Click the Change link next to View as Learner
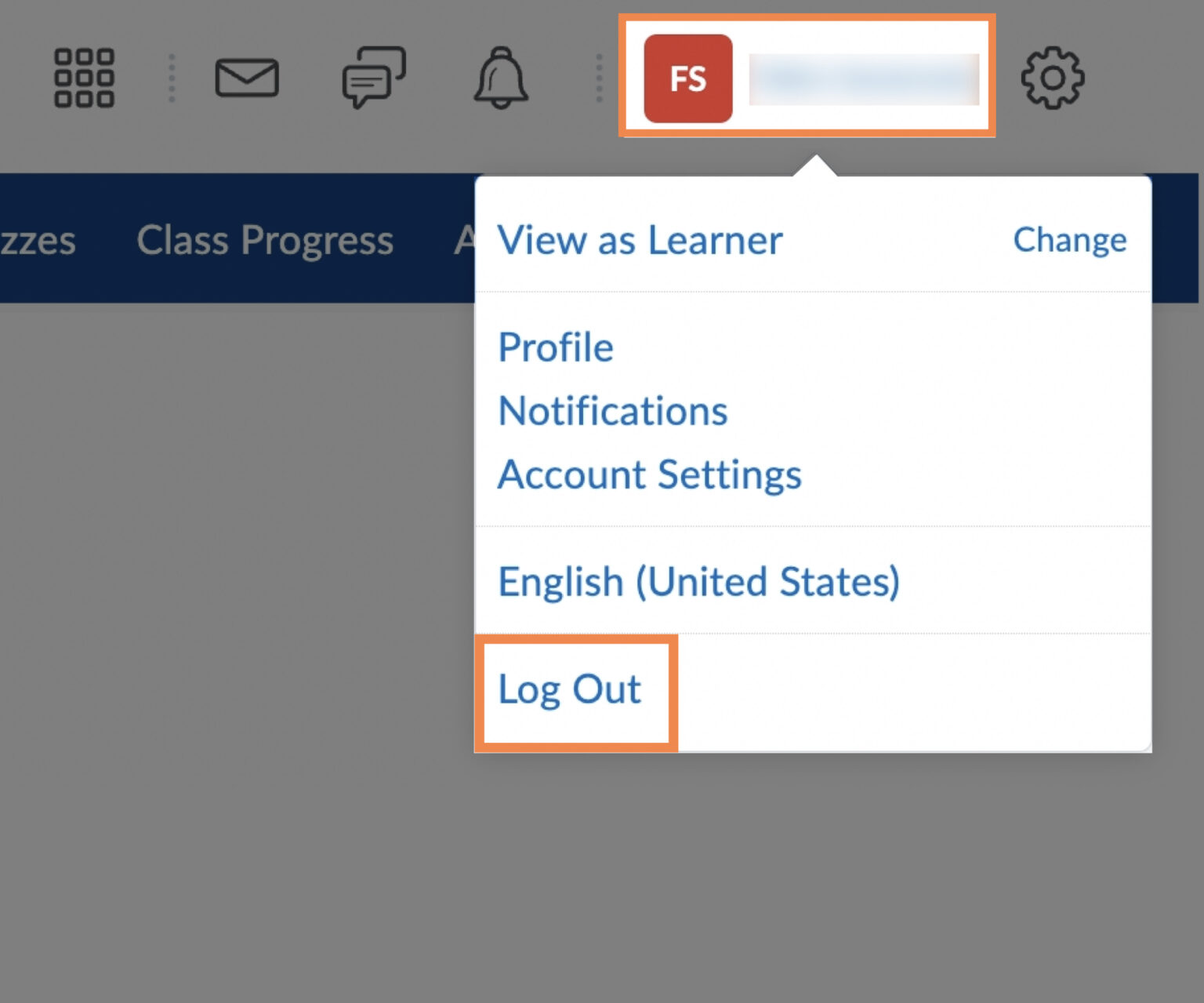 [1070, 240]
